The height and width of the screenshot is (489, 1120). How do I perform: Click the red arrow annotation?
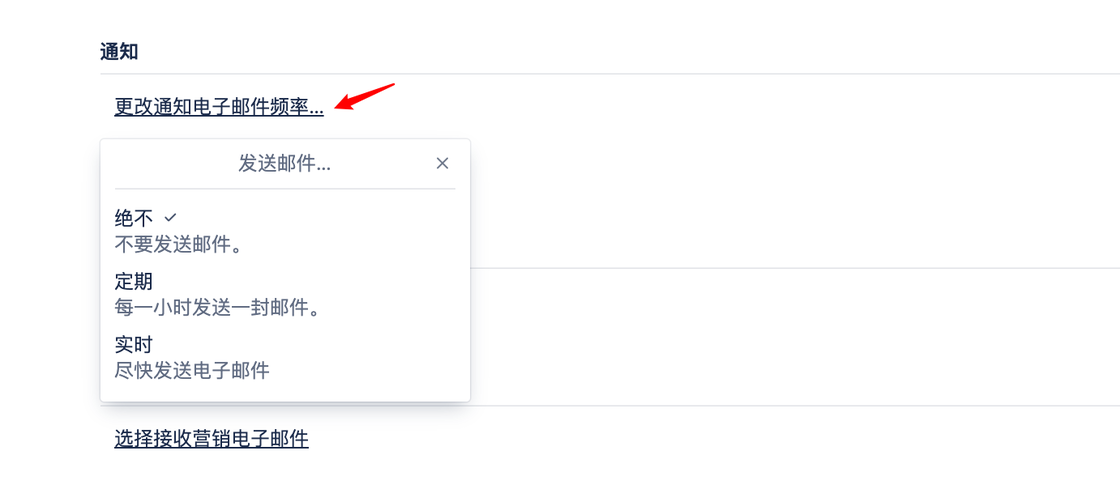[x=365, y=96]
